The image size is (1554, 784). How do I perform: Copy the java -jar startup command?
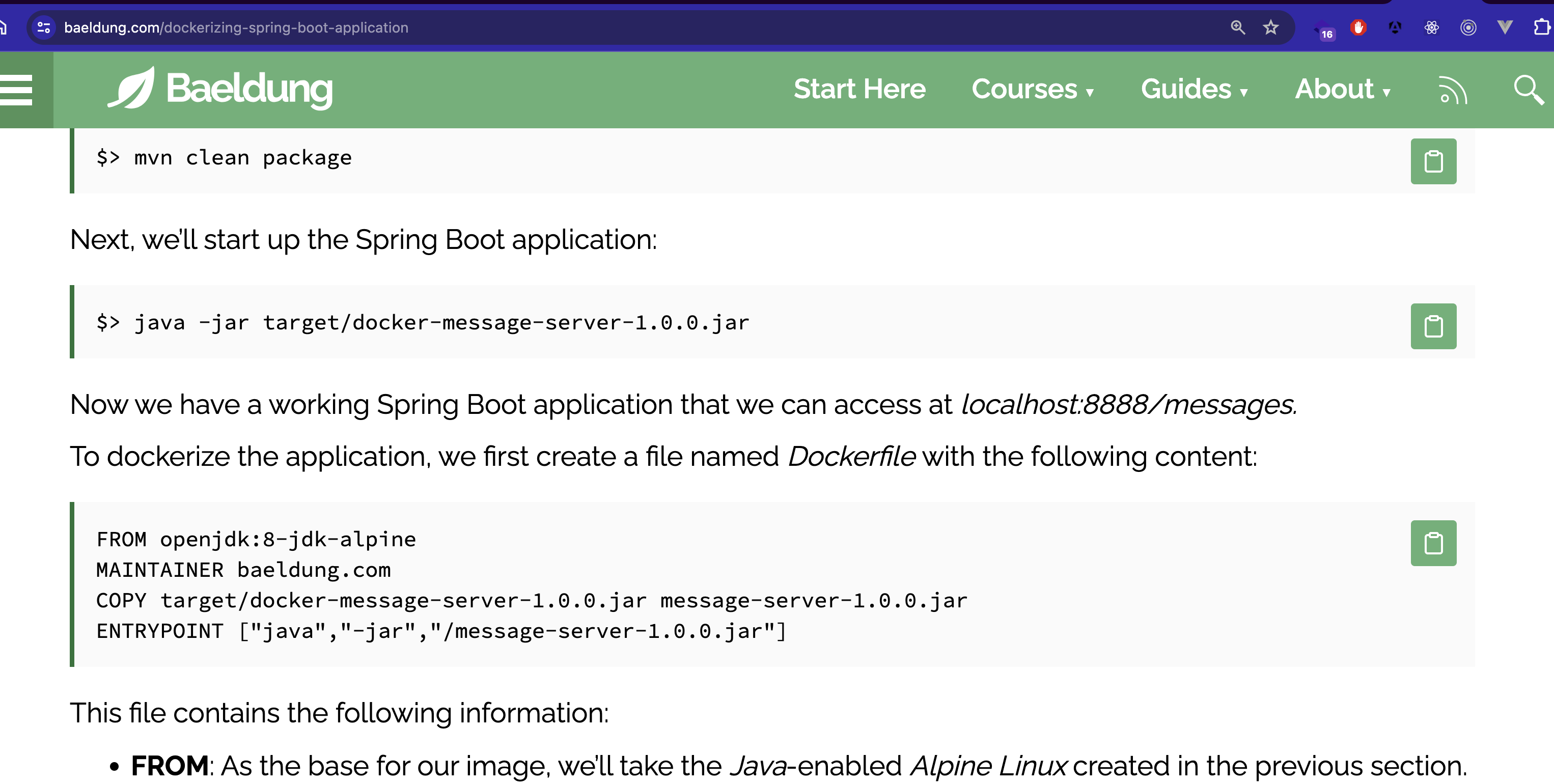point(1433,326)
